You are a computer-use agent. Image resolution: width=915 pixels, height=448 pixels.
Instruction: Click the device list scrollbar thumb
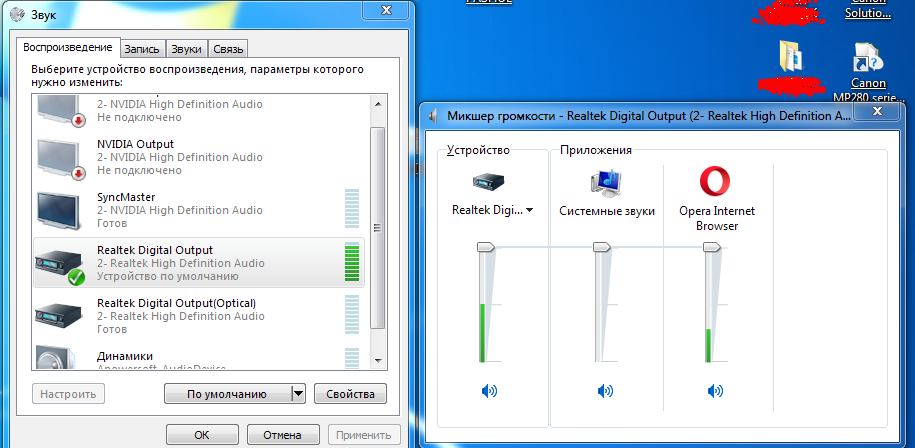tap(378, 228)
